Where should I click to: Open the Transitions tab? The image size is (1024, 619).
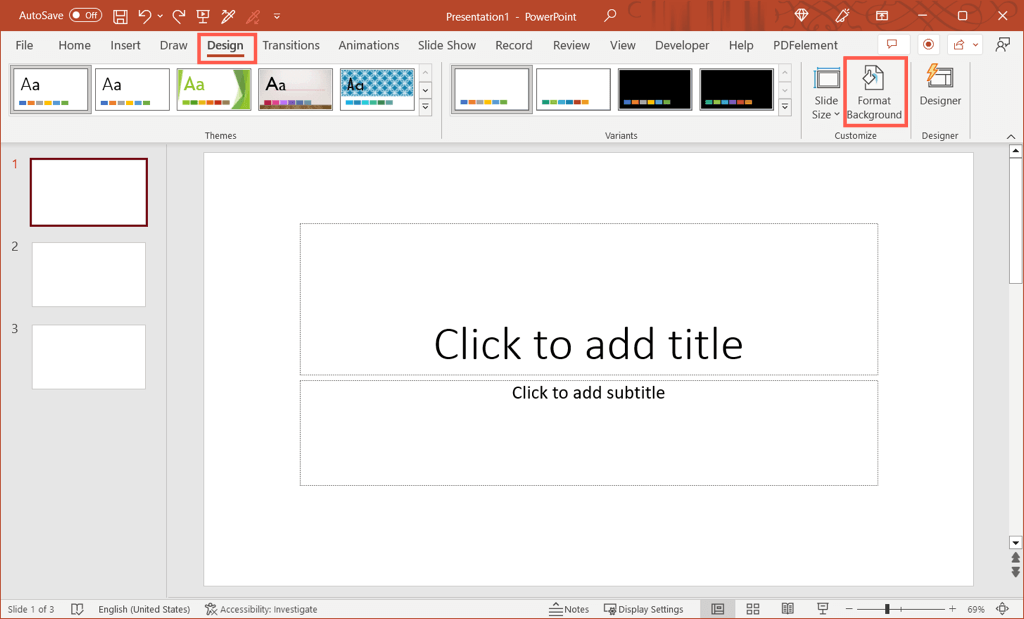tap(291, 45)
